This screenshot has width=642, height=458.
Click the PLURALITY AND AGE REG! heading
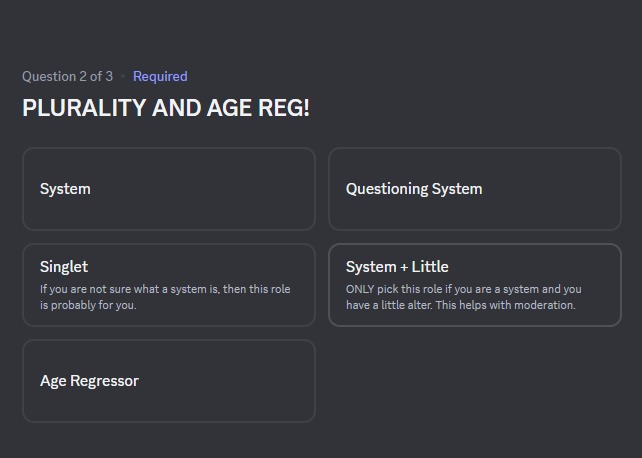coord(166,108)
